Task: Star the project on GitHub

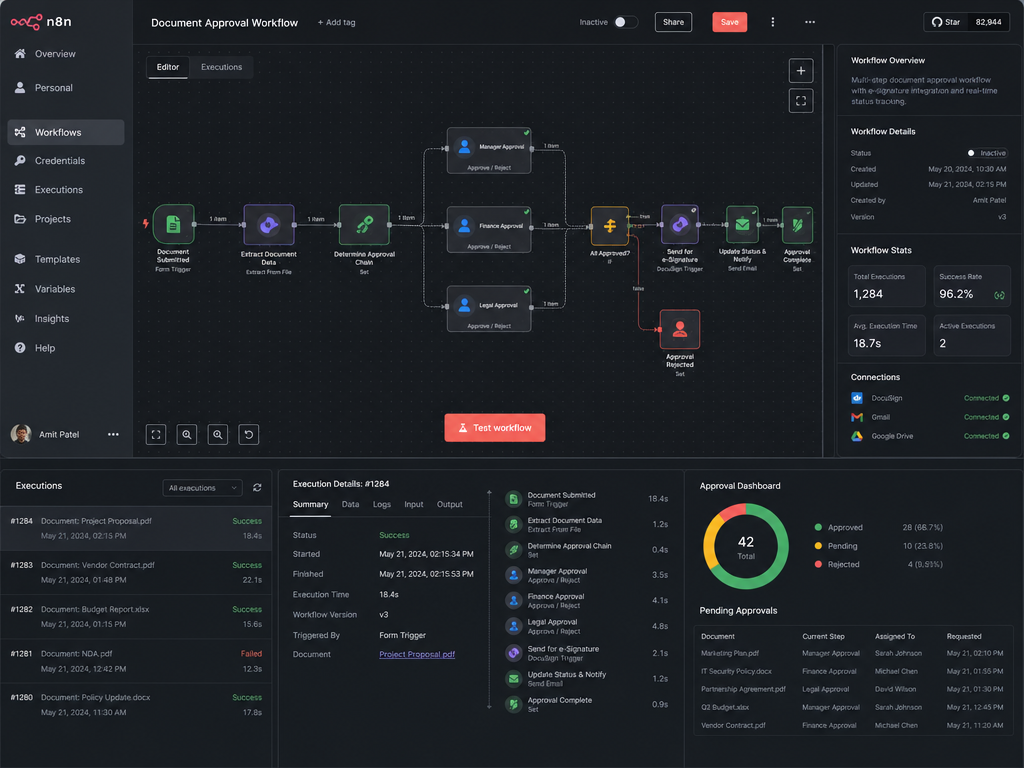Action: [946, 22]
